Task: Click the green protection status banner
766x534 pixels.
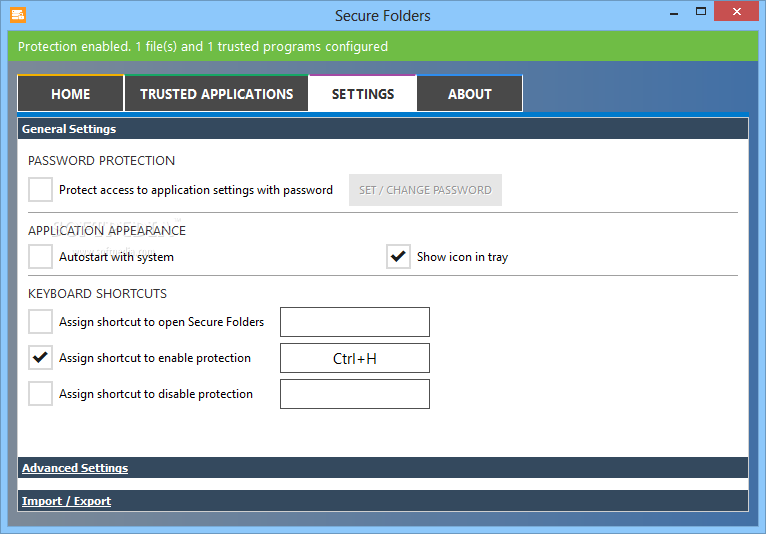Action: (x=383, y=46)
